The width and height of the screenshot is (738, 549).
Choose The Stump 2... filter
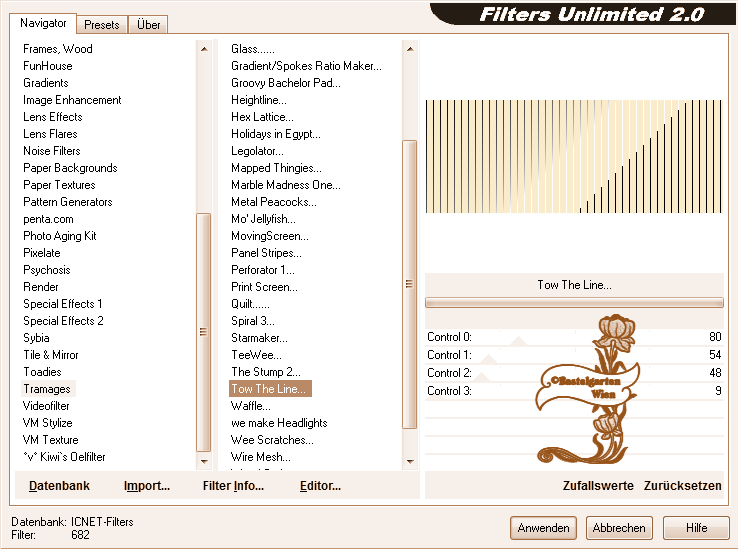pos(265,371)
